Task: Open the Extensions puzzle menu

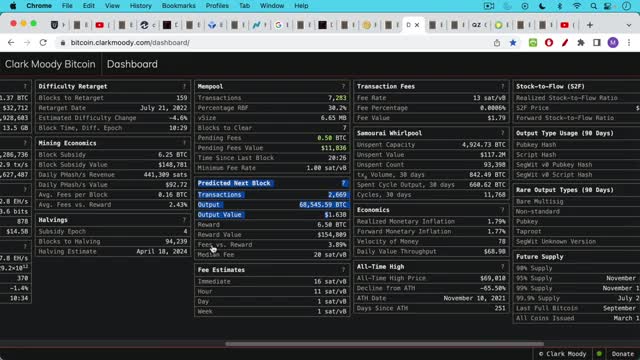Action: tap(581, 42)
